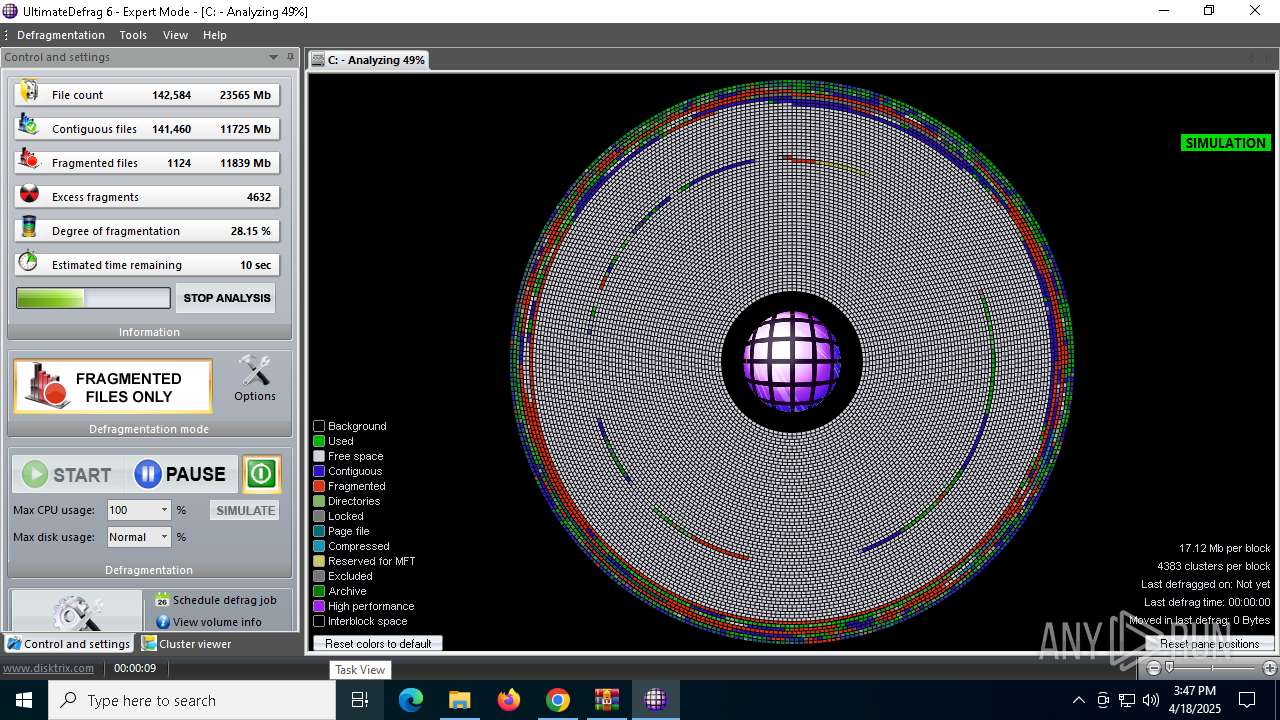Select the C: - Analyzing 49% tab

click(x=369, y=60)
